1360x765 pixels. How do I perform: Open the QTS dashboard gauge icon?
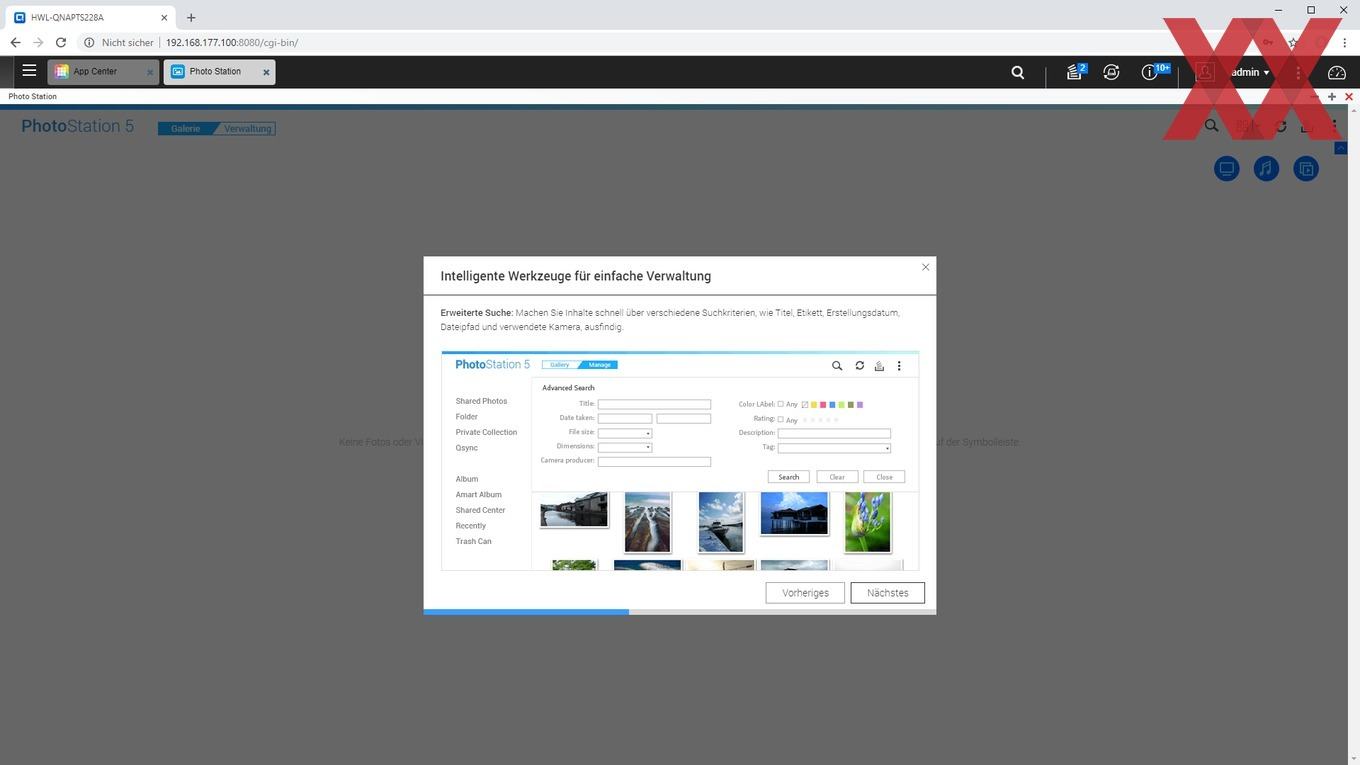click(1337, 72)
